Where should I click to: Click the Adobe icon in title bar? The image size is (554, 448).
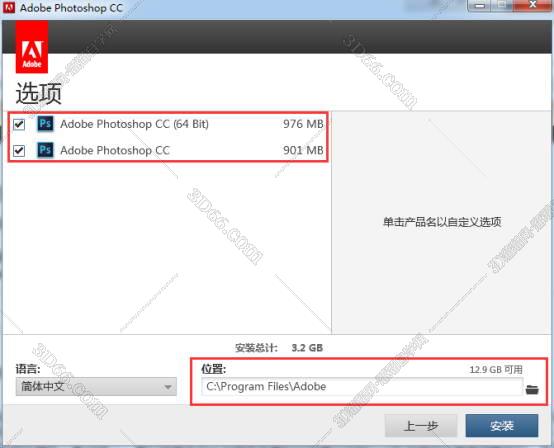[x=9, y=7]
